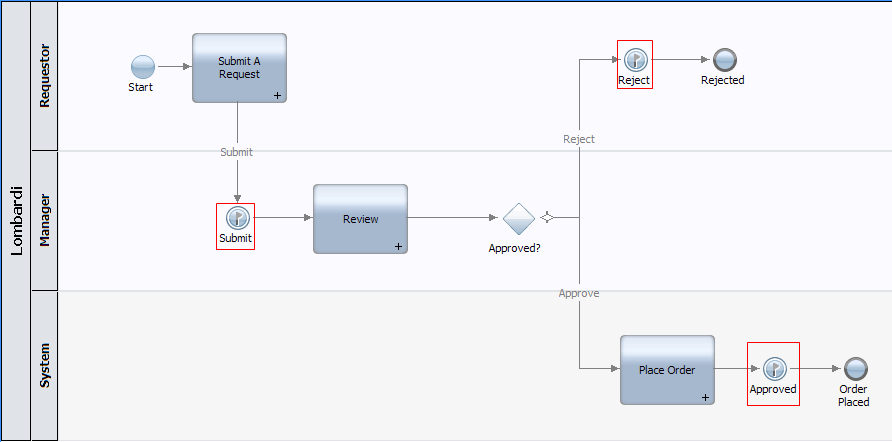Select the Approved? gateway diamond
The image size is (892, 442).
point(519,218)
